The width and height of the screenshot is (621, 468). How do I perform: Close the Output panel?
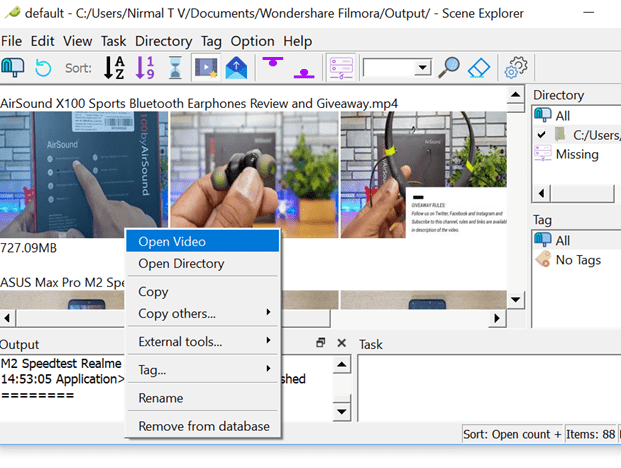[x=342, y=343]
